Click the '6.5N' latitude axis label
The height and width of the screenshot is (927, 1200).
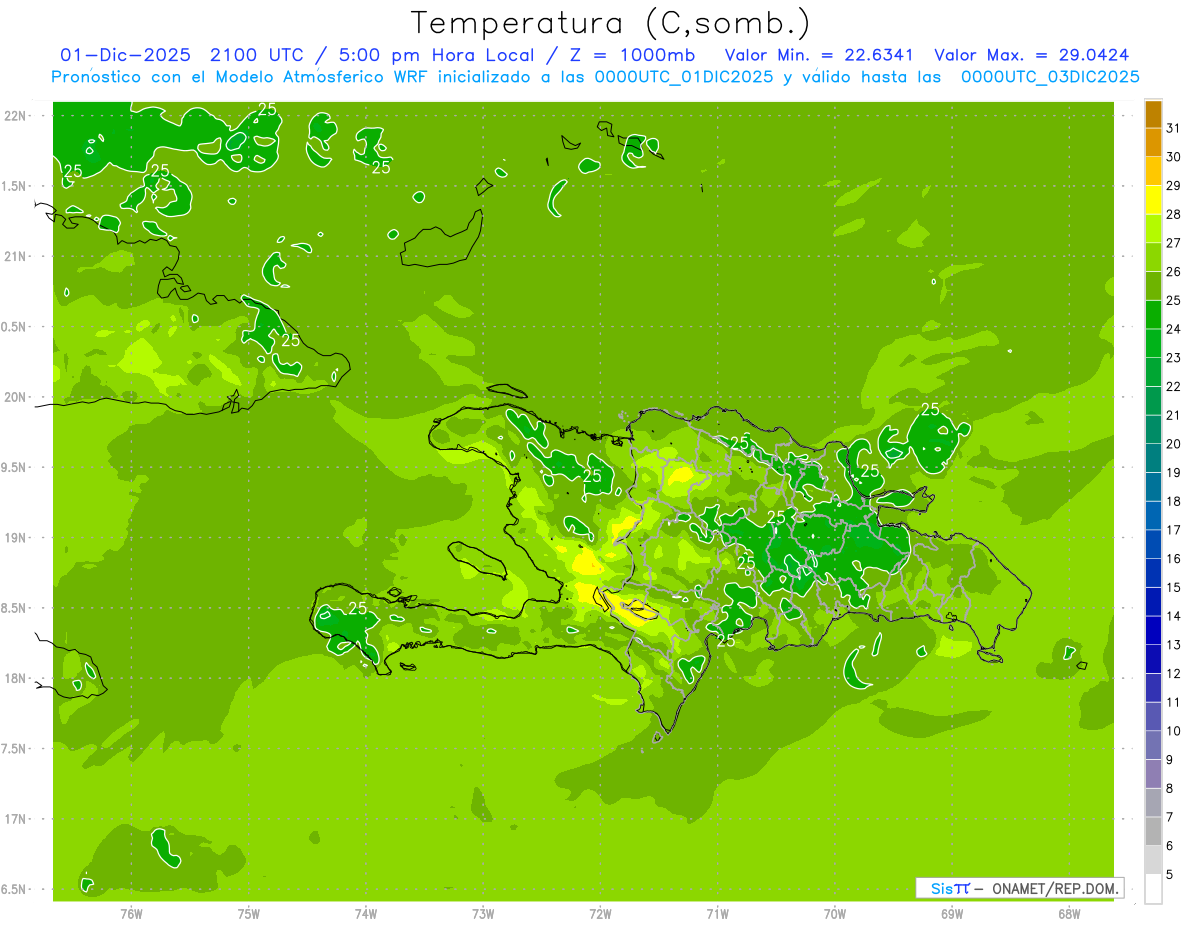coord(15,889)
